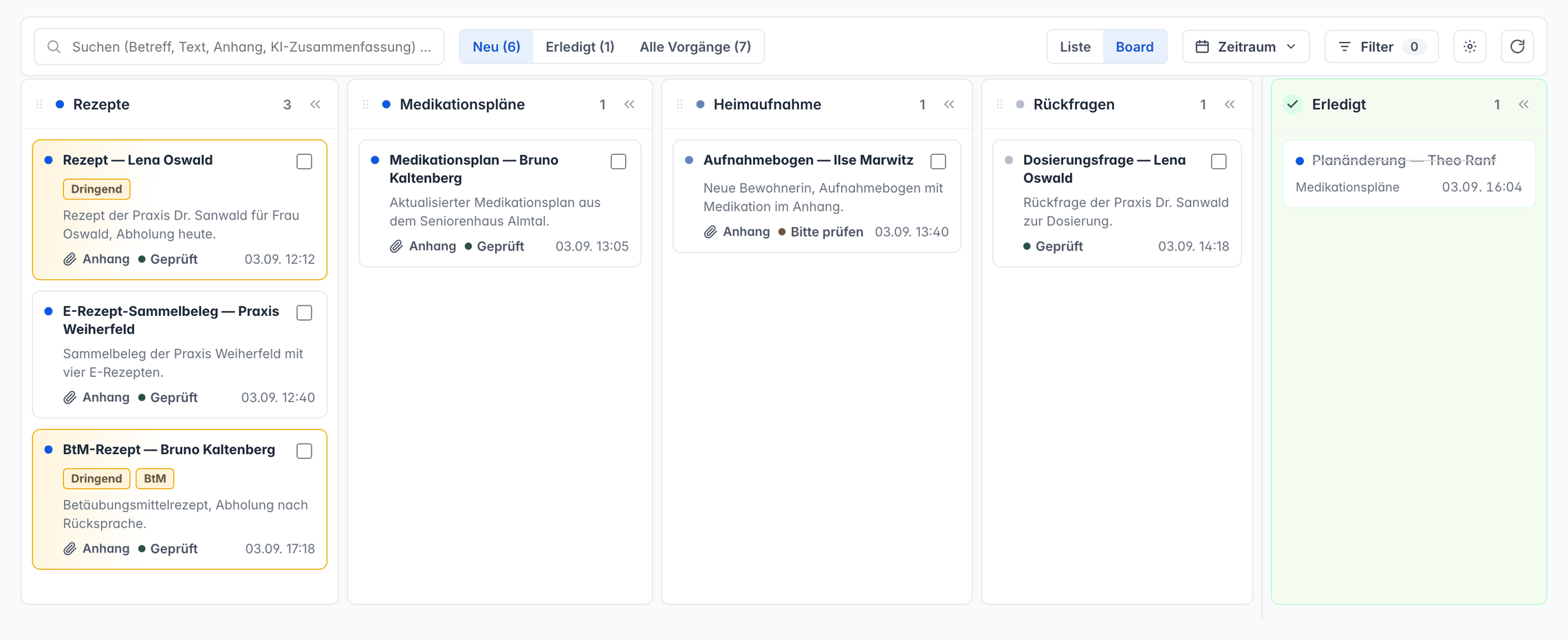The image size is (1568, 640).
Task: Open the Planänderung — Theo Ranf card
Action: [1408, 173]
